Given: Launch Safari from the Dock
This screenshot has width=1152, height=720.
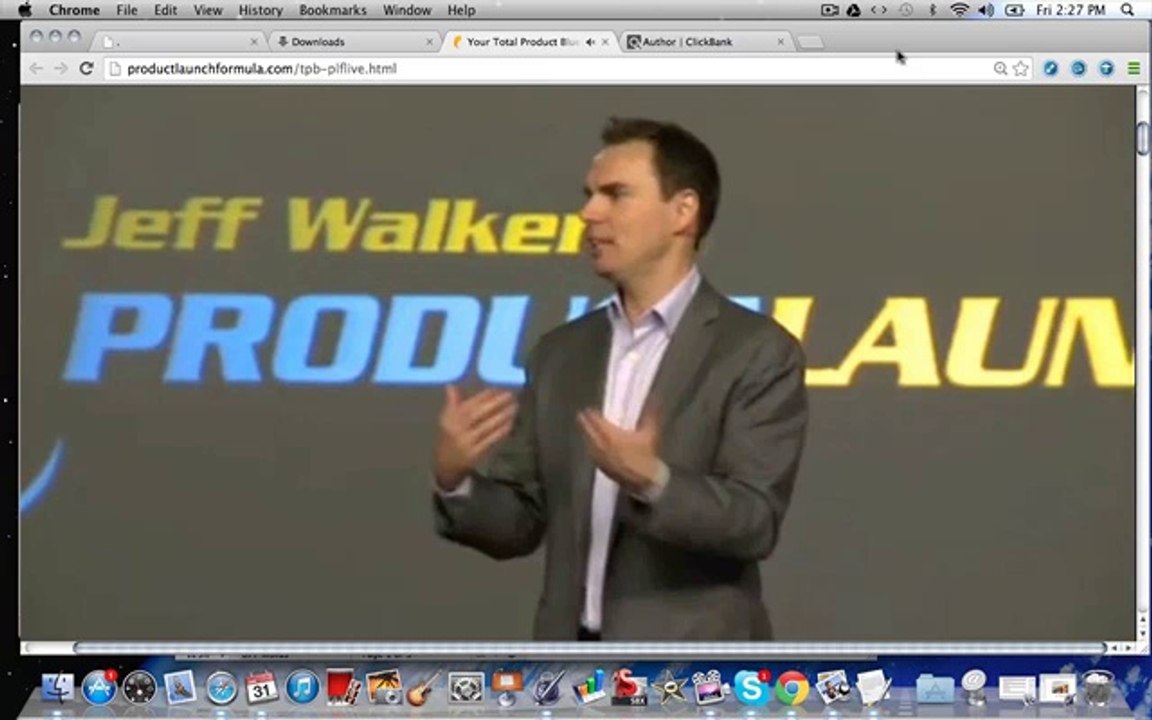Looking at the screenshot, I should coord(221,688).
